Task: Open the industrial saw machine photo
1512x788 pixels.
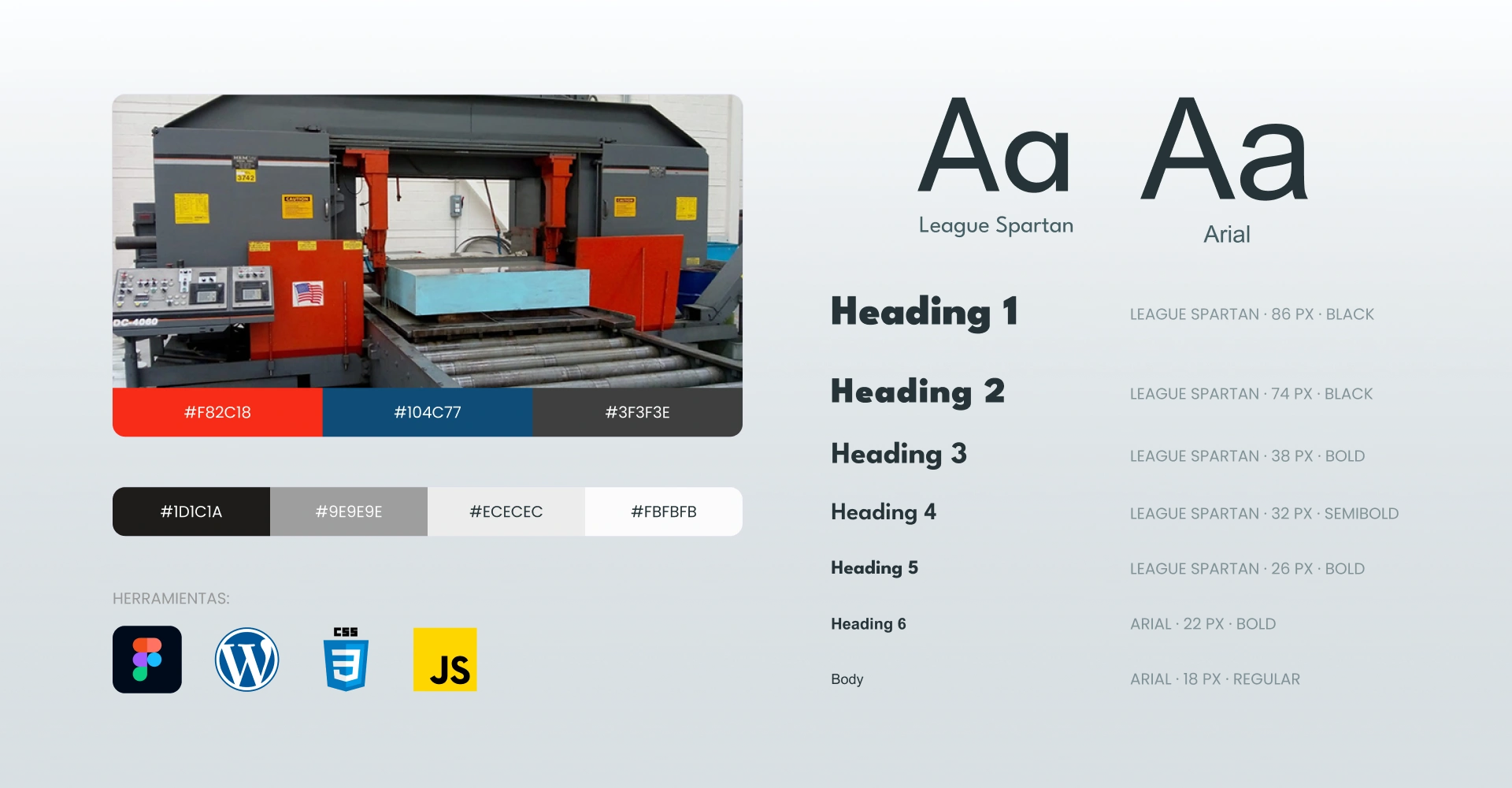Action: (428, 240)
